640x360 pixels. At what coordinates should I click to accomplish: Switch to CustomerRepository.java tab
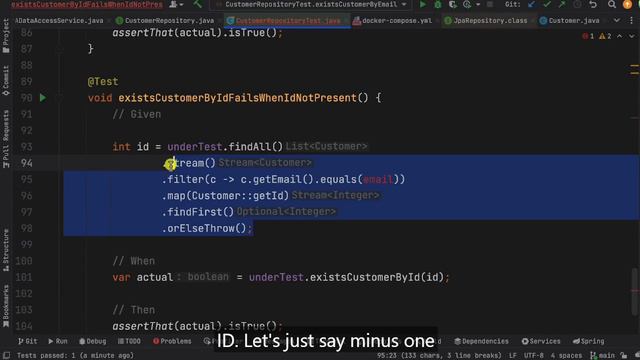coord(165,20)
